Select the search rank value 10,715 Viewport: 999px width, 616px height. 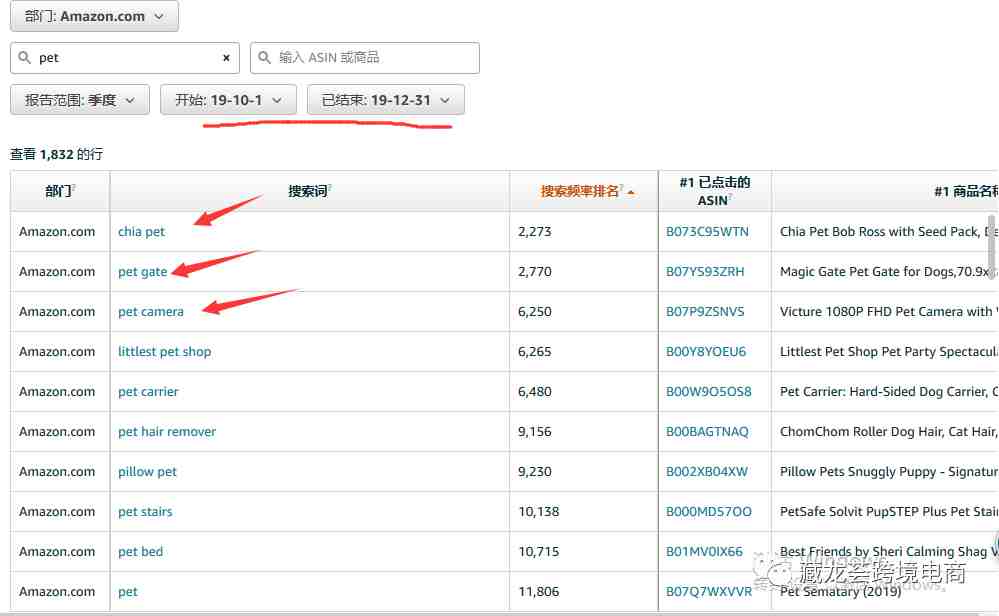coord(538,552)
